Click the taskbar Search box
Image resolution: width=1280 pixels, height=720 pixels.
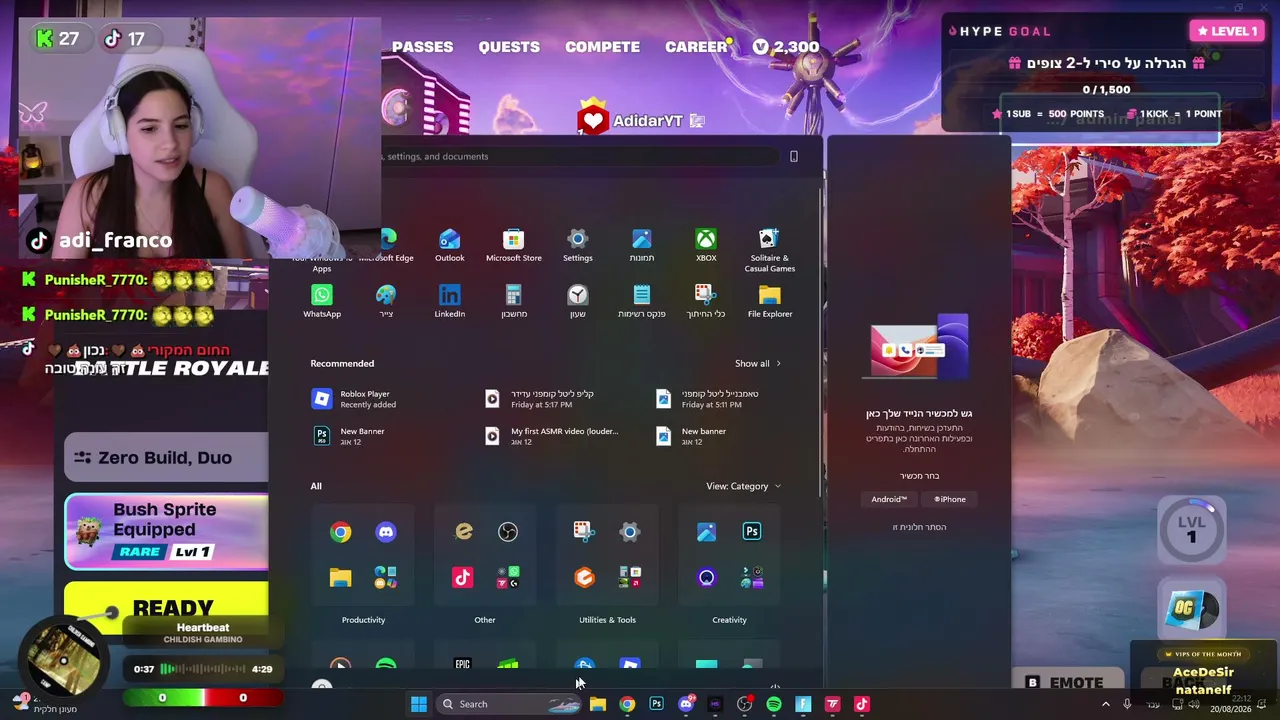pos(510,704)
